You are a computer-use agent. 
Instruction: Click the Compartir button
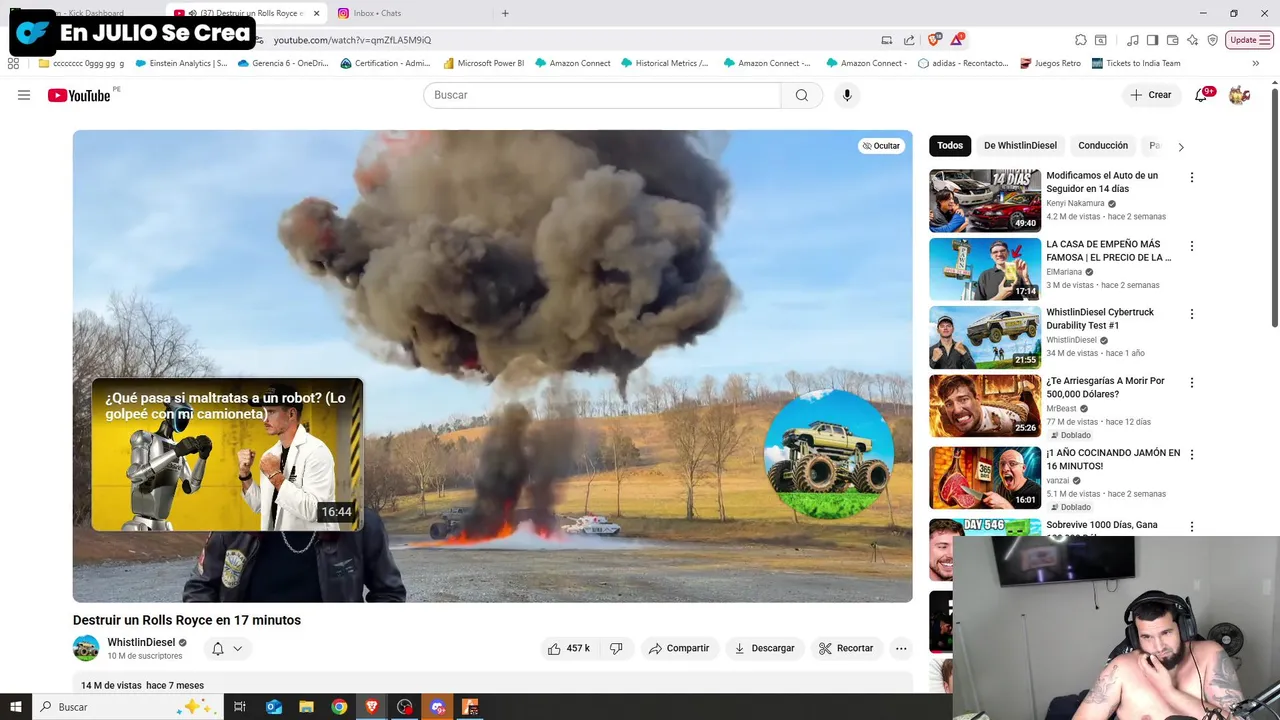(679, 648)
